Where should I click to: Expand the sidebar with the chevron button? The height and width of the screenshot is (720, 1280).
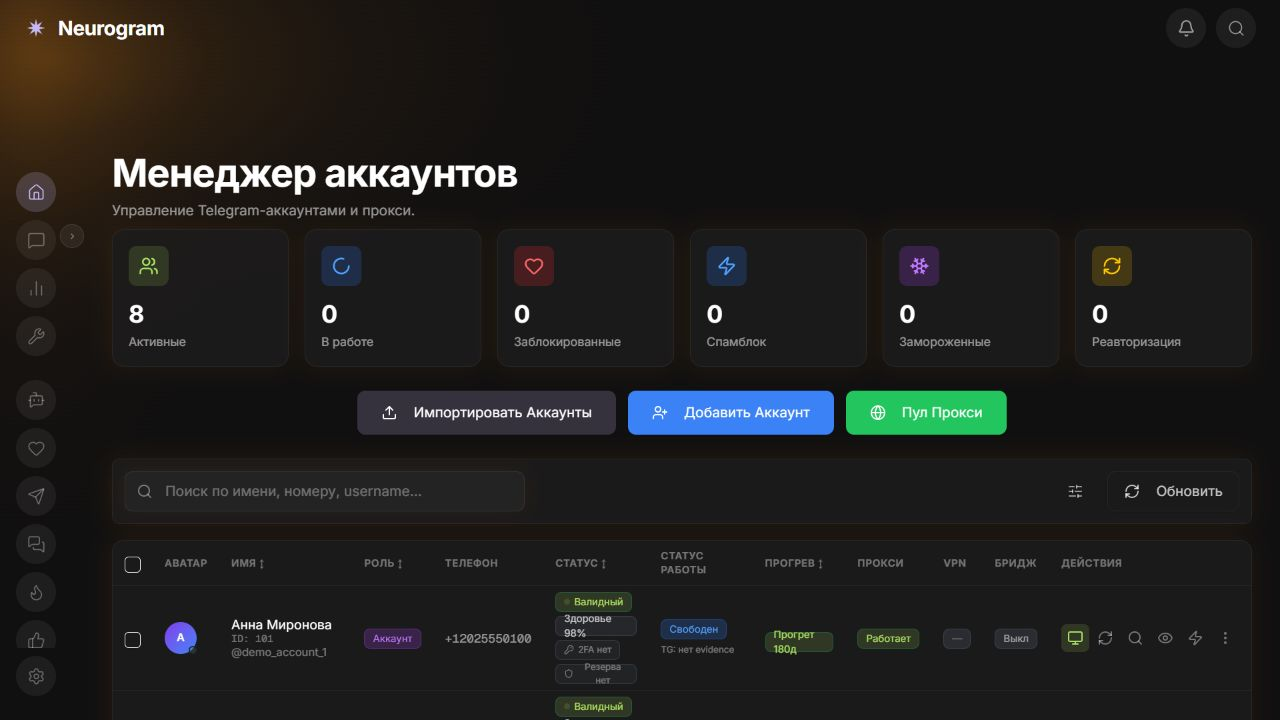click(x=72, y=236)
